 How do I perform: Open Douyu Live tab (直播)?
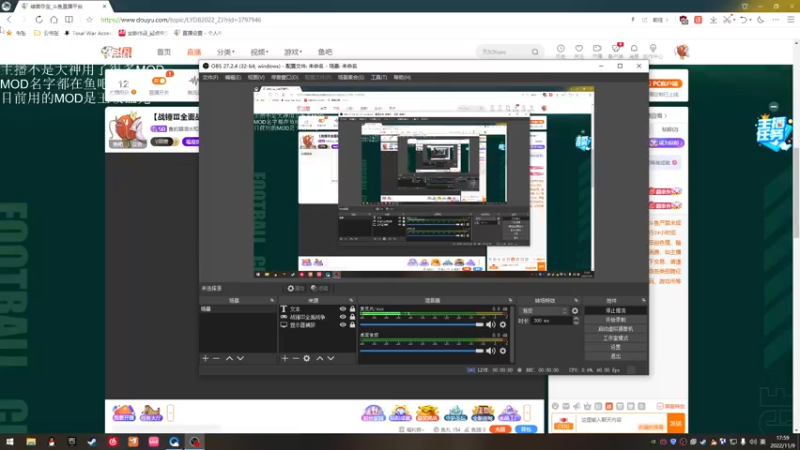pyautogui.click(x=194, y=52)
